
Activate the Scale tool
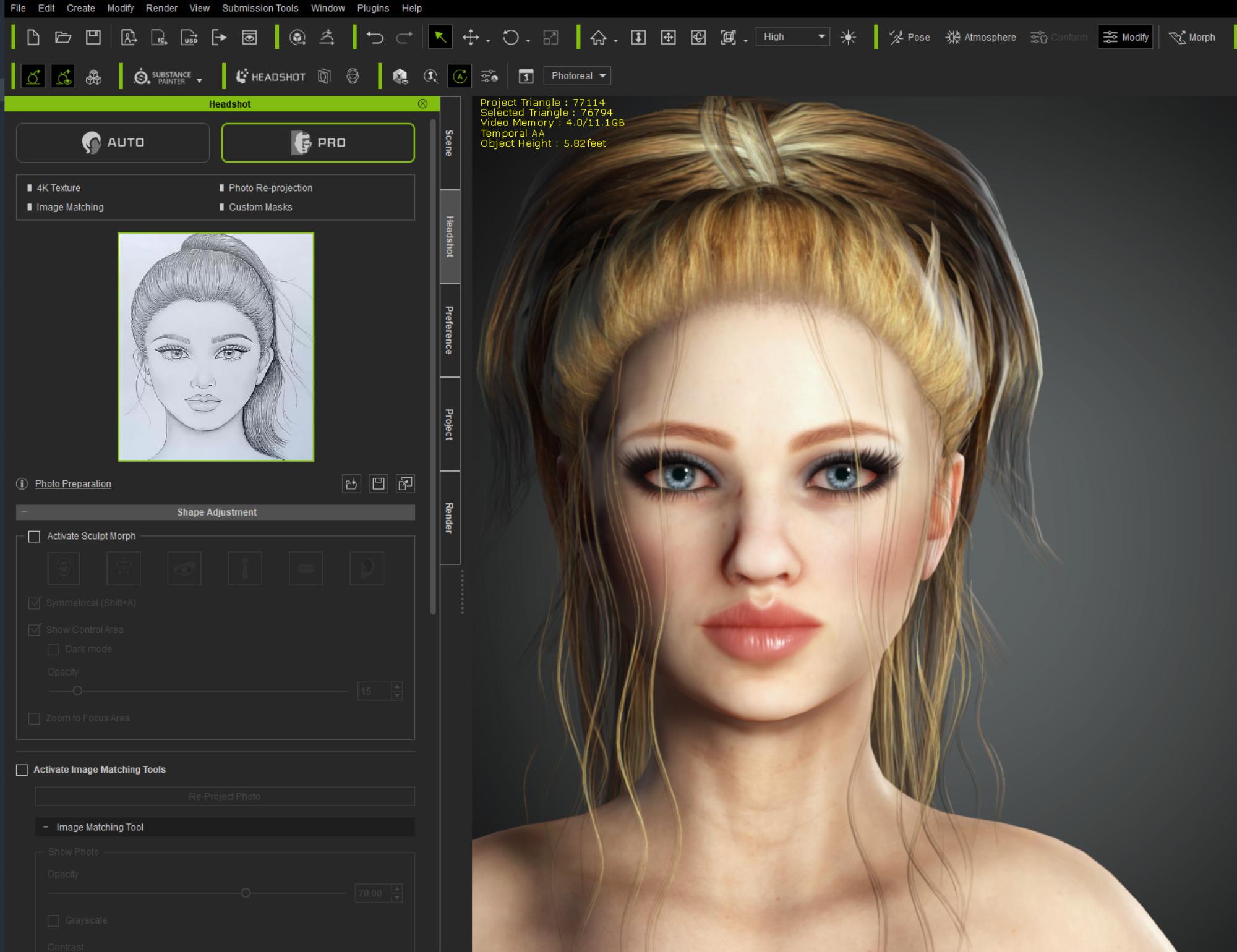coord(550,38)
